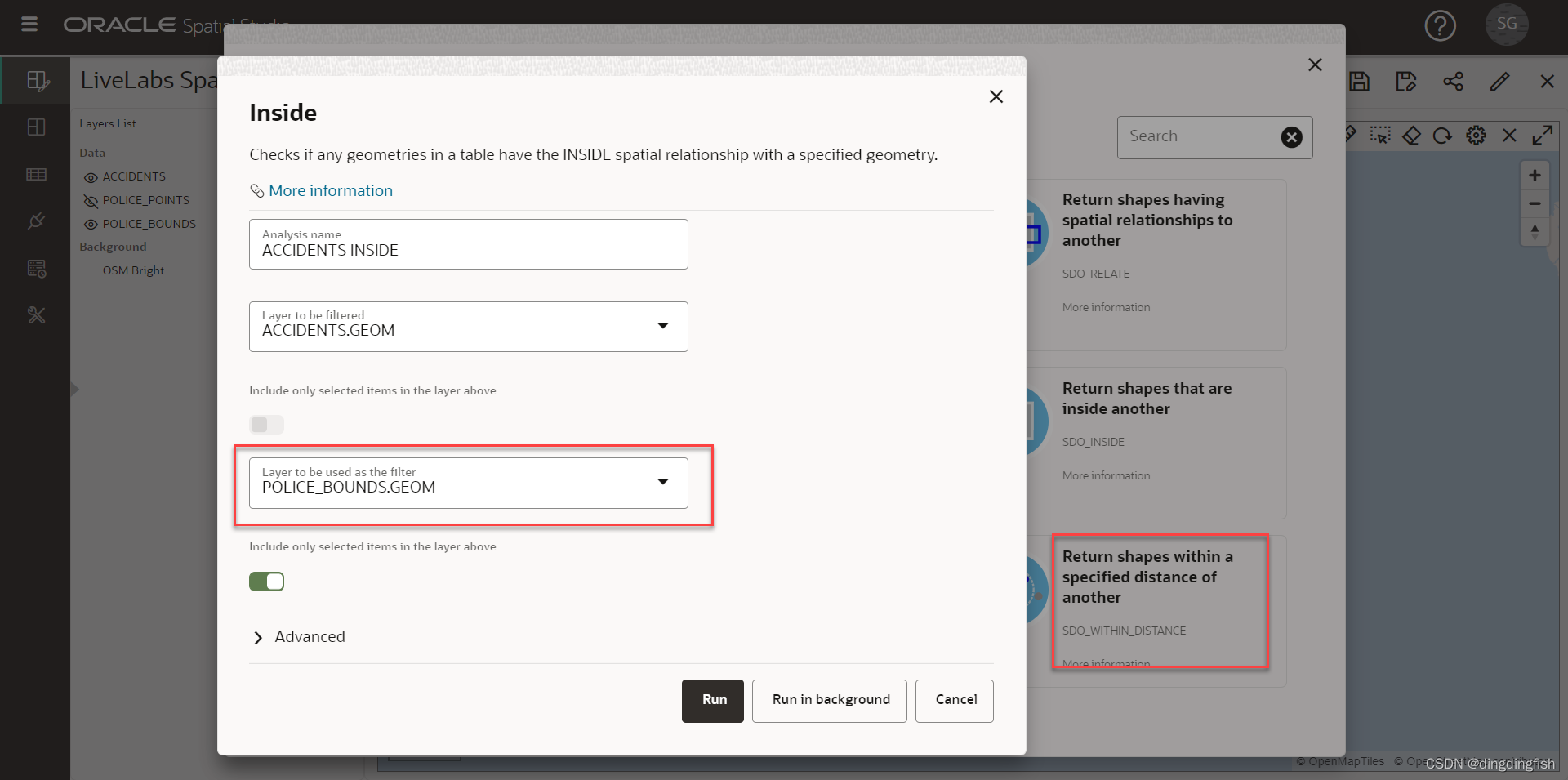Toggle visibility of ACCIDENTS layer
The height and width of the screenshot is (780, 1568).
pyautogui.click(x=91, y=177)
